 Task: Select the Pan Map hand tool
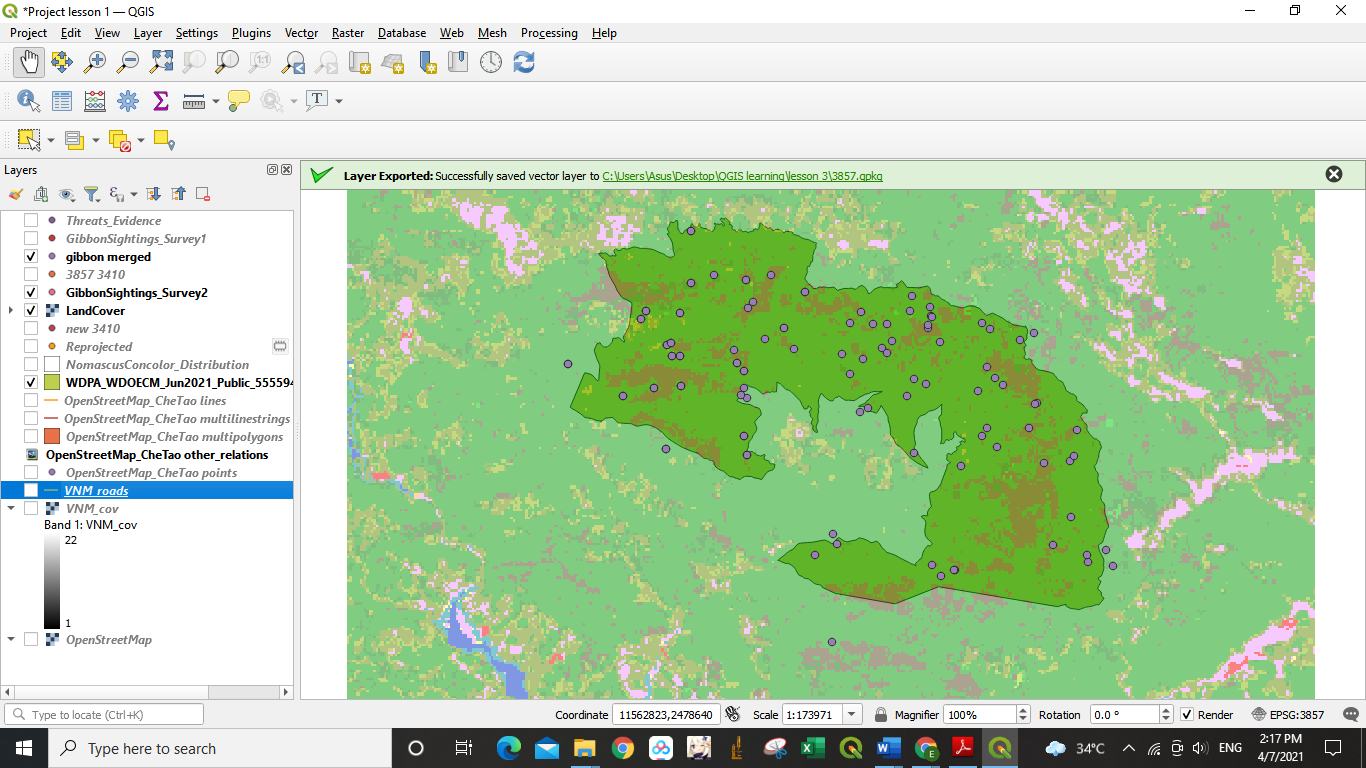coord(29,62)
